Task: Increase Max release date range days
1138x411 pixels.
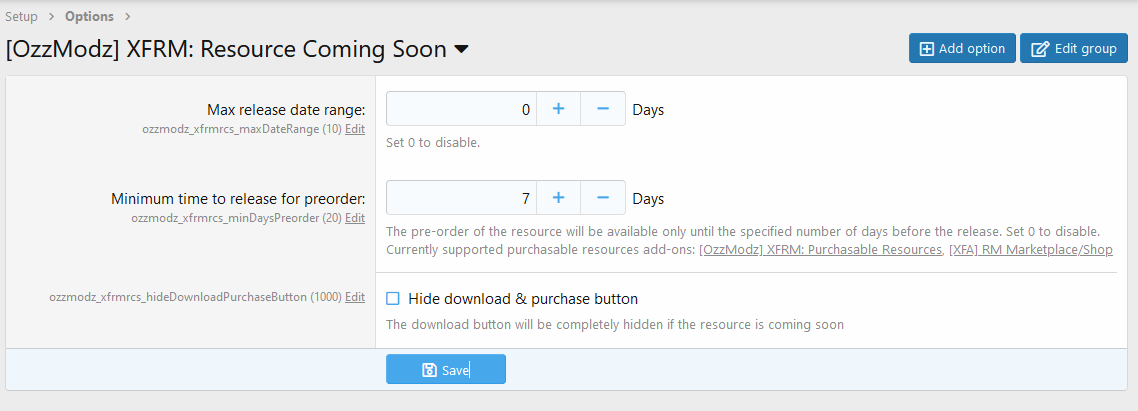Action: 559,109
